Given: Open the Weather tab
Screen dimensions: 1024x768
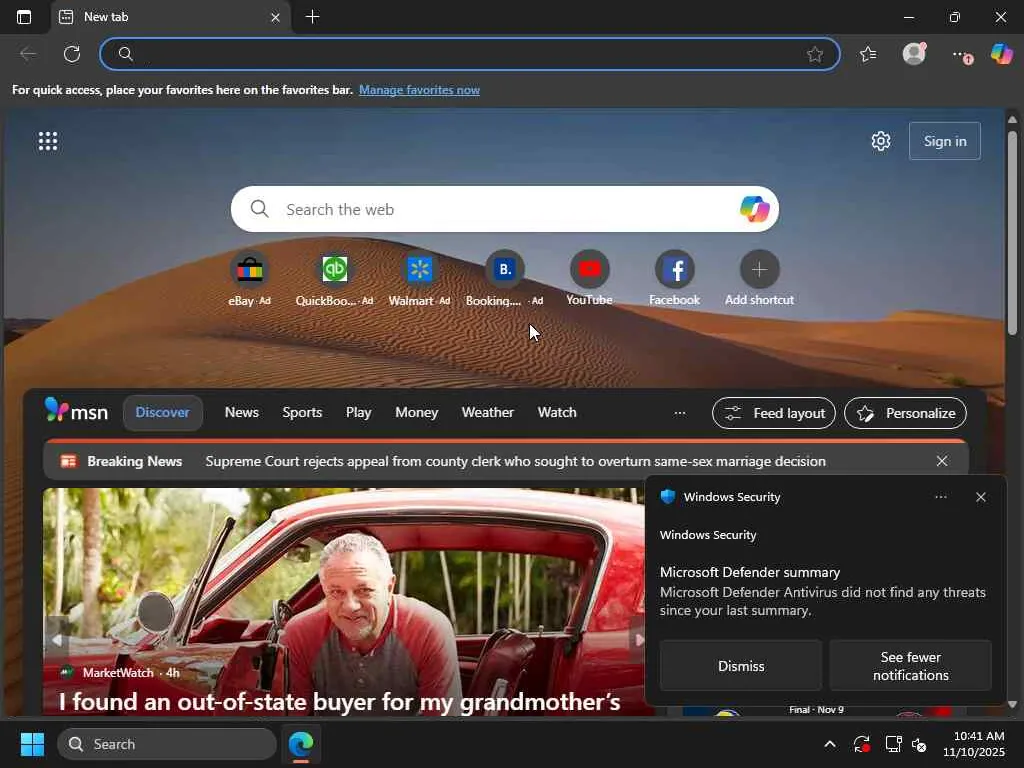Looking at the screenshot, I should [x=488, y=413].
